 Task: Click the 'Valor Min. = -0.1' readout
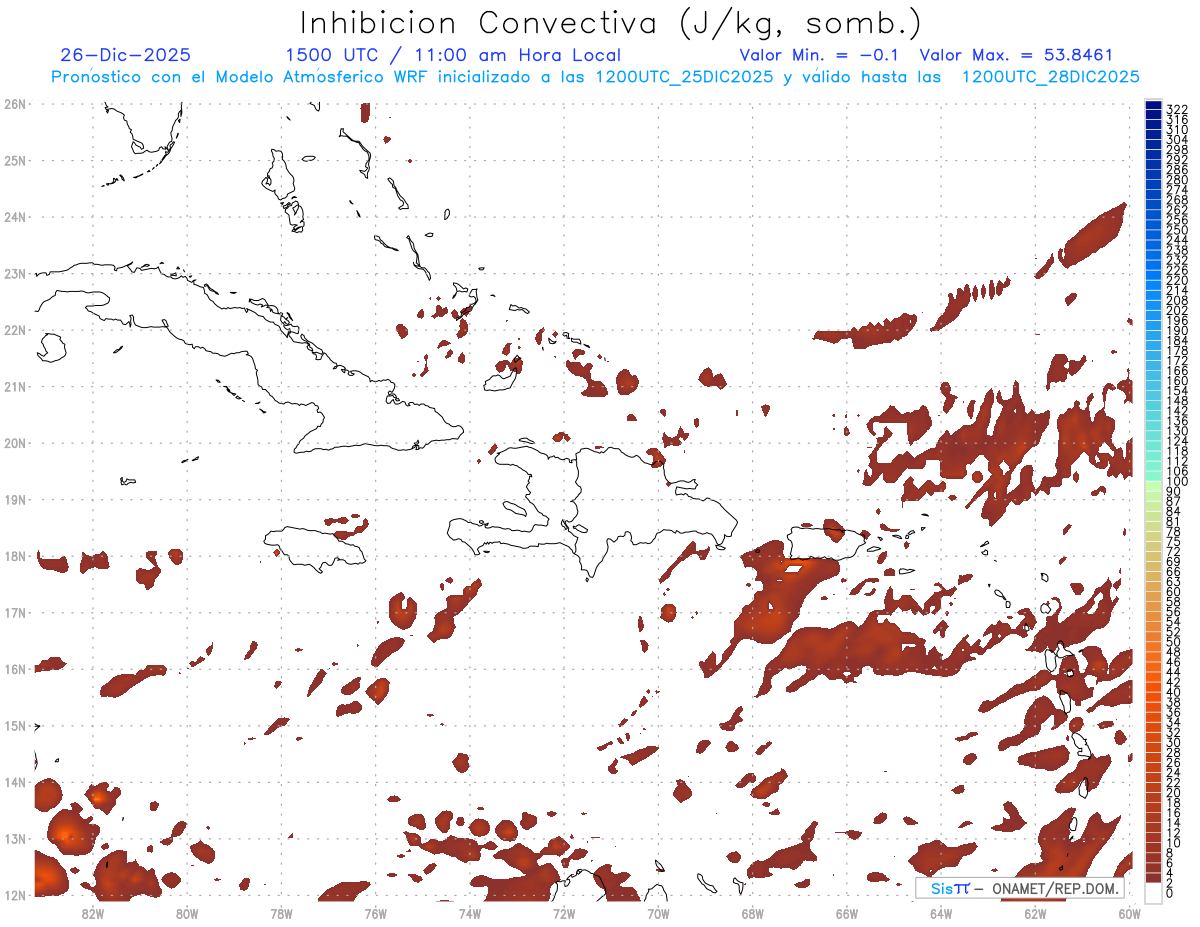pos(821,55)
